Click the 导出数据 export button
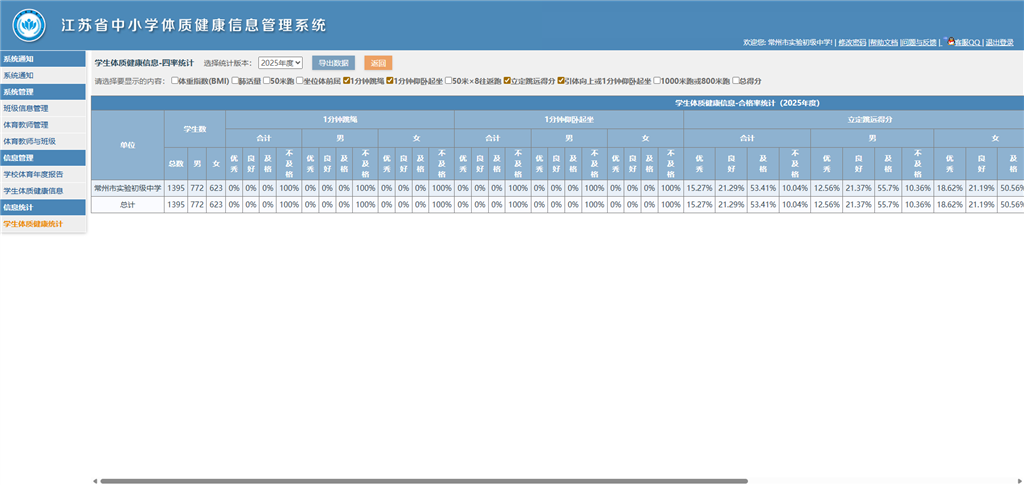This screenshot has width=1024, height=485. coord(333,63)
